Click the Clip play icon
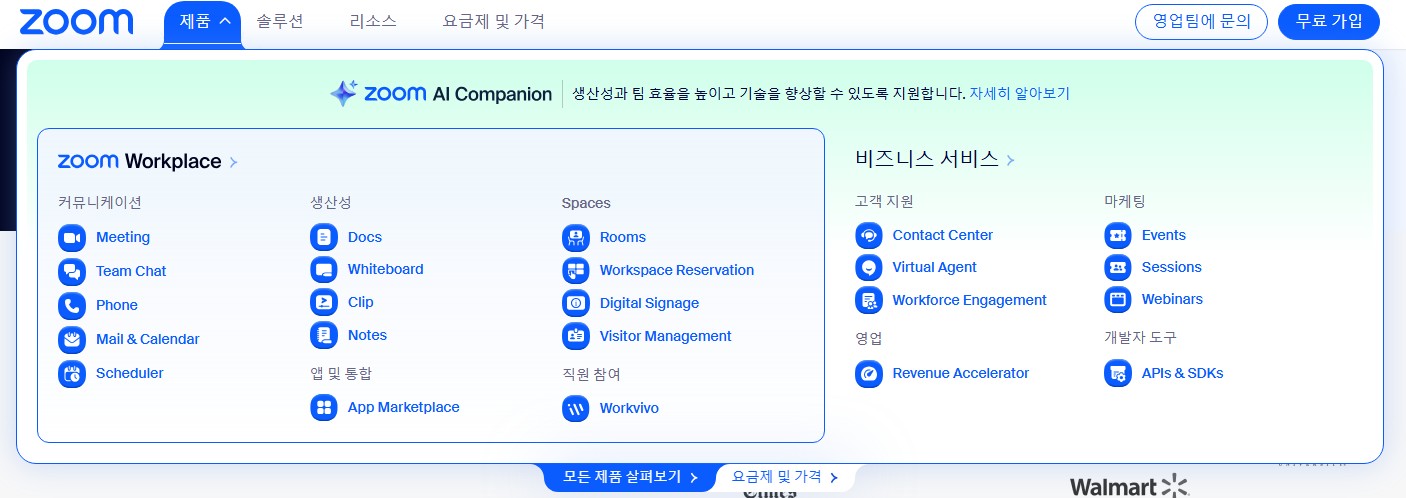Image resolution: width=1406 pixels, height=498 pixels. (x=324, y=303)
